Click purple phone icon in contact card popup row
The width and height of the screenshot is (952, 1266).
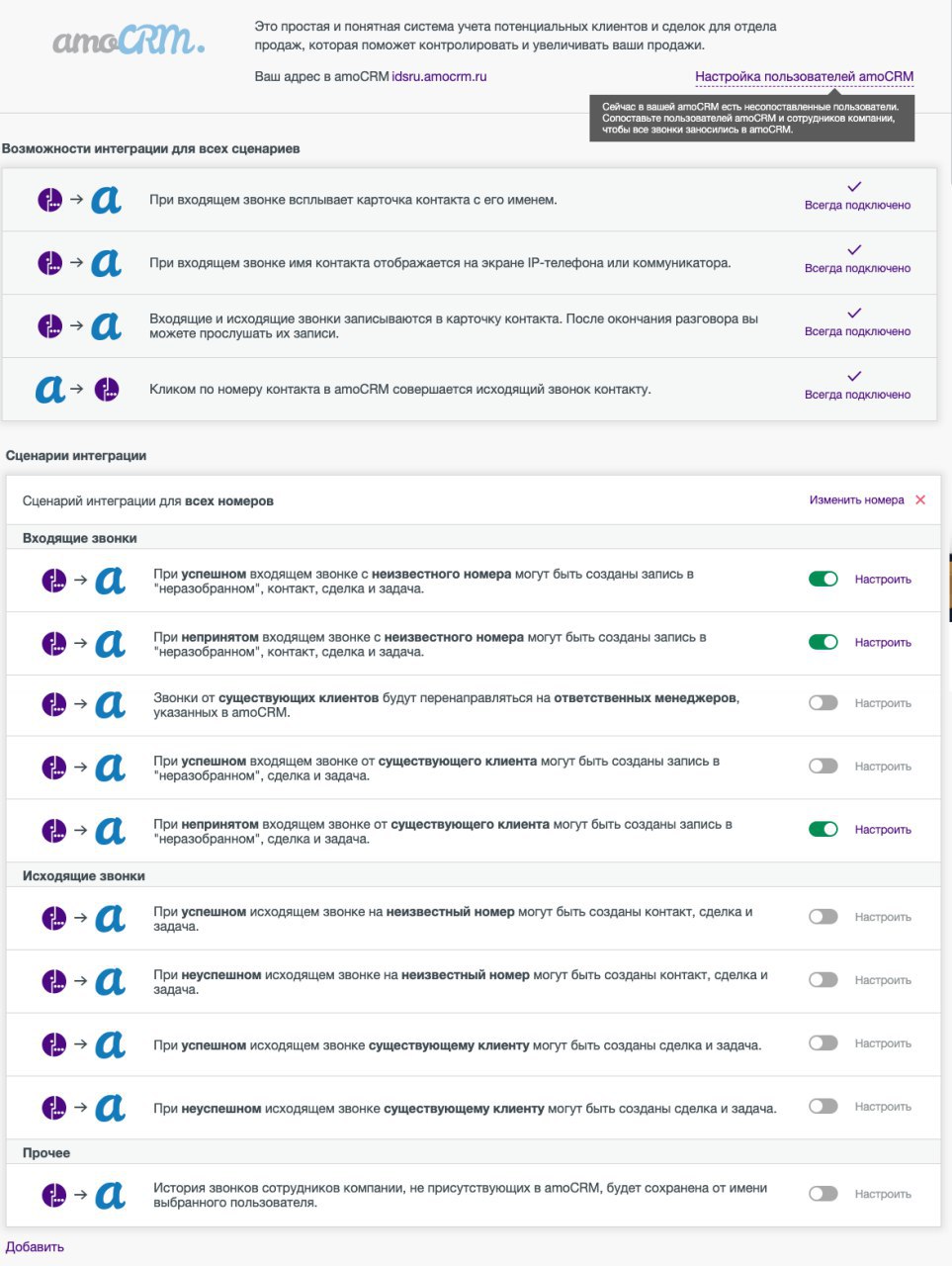[x=50, y=201]
